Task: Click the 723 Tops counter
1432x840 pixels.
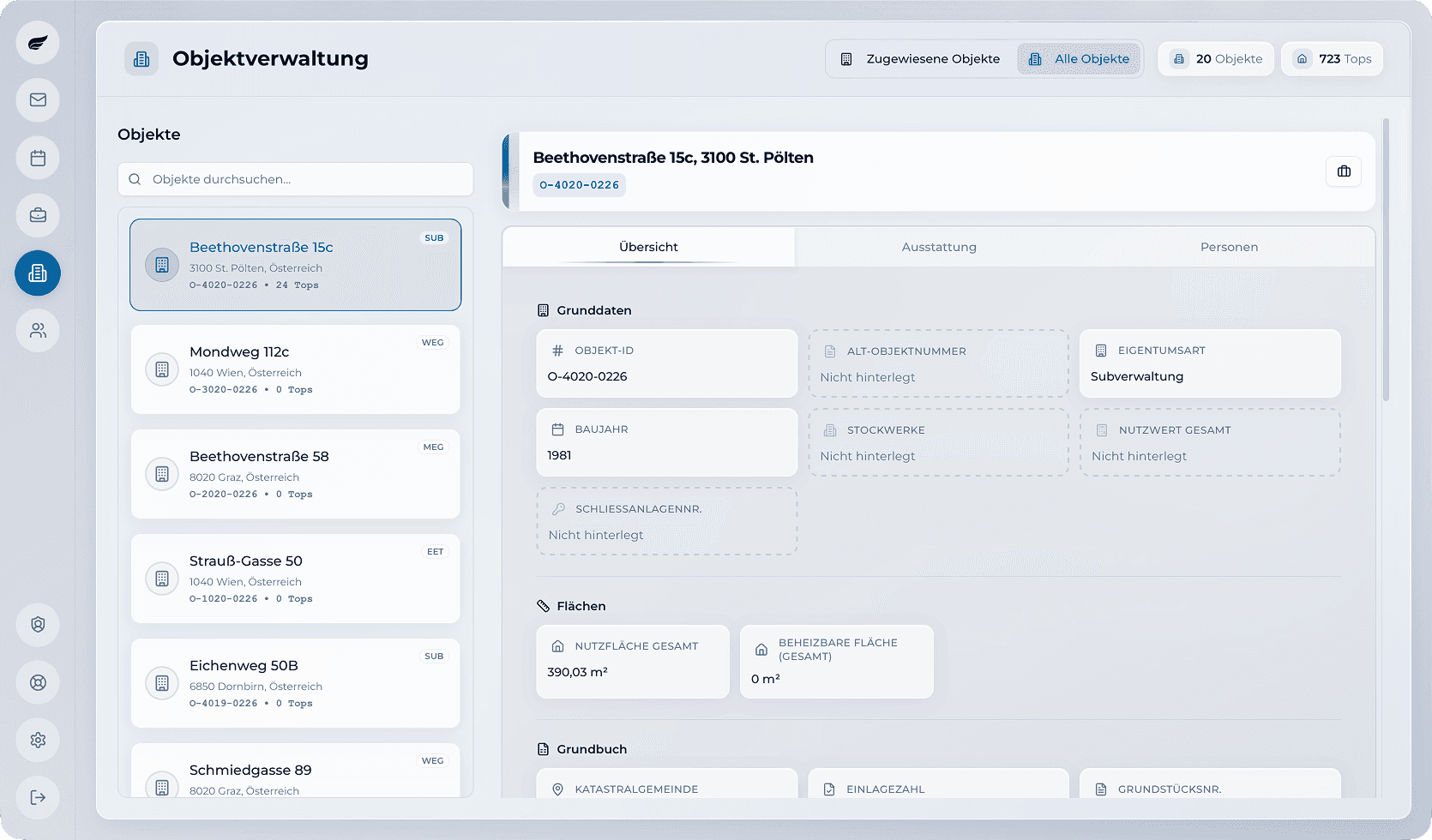Action: (1333, 59)
